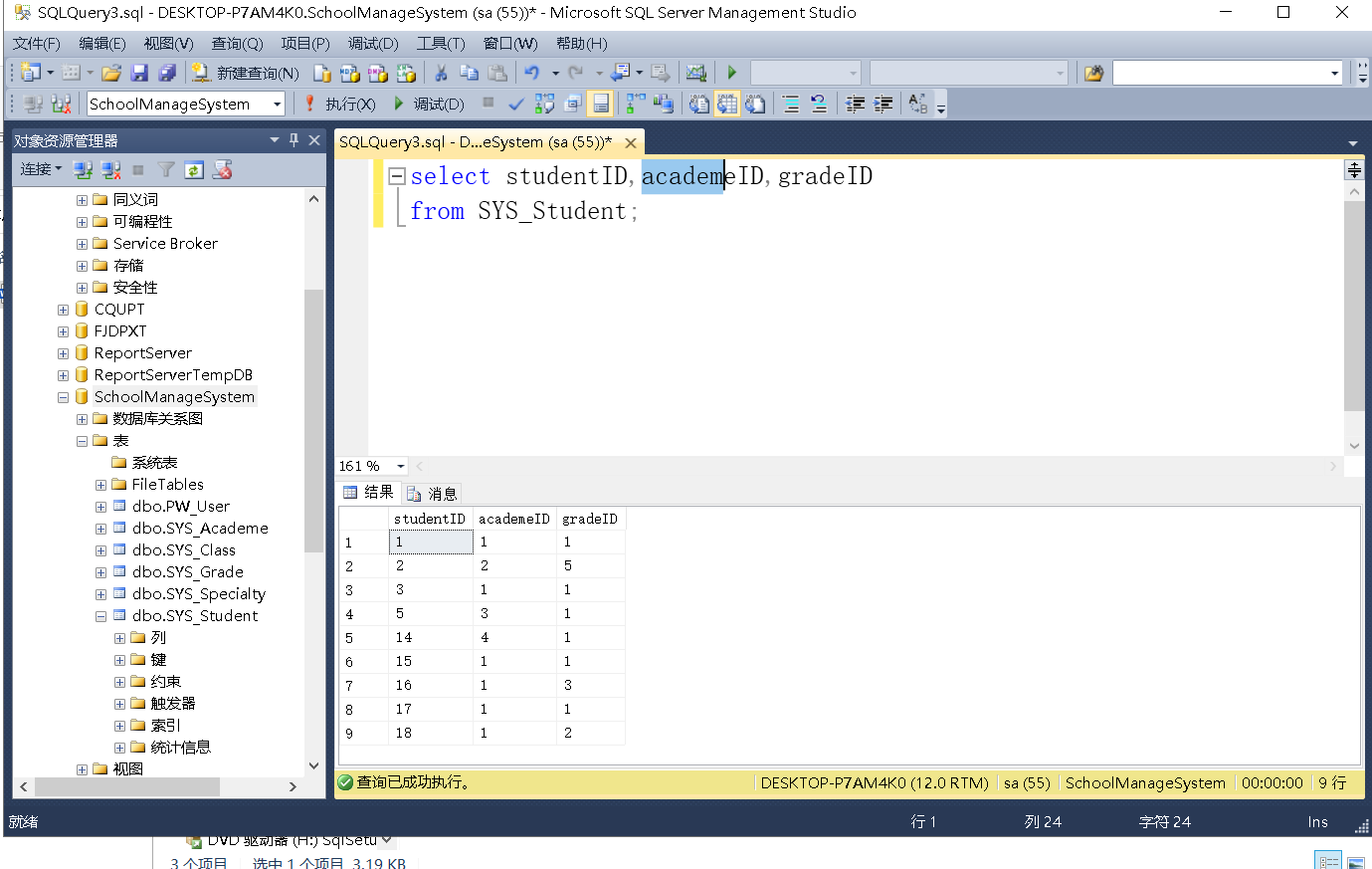The image size is (1372, 869).
Task: Click the Database Engine Query icon
Action: [321, 73]
